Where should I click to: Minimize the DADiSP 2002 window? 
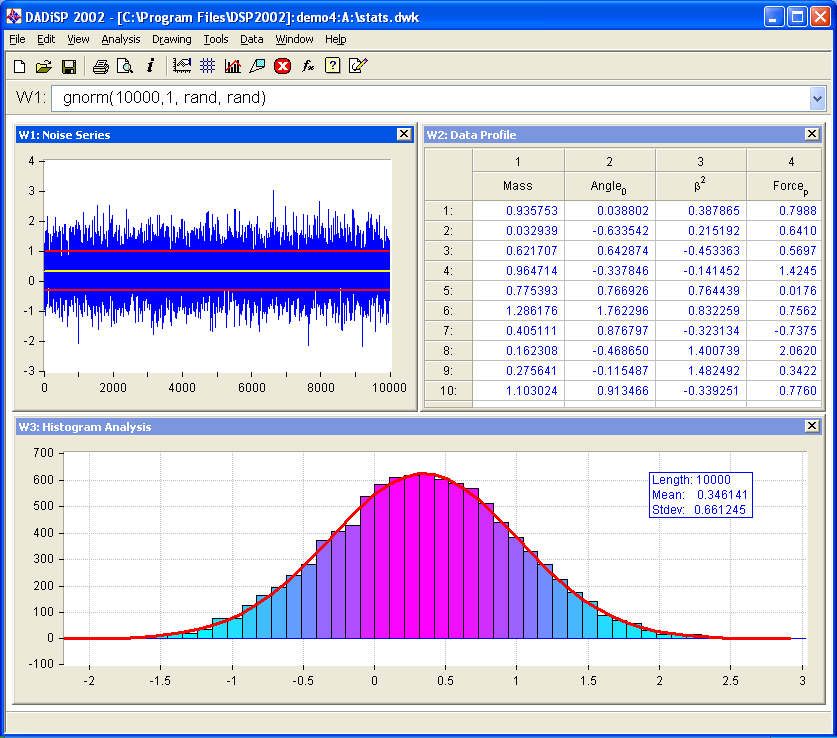tap(773, 17)
